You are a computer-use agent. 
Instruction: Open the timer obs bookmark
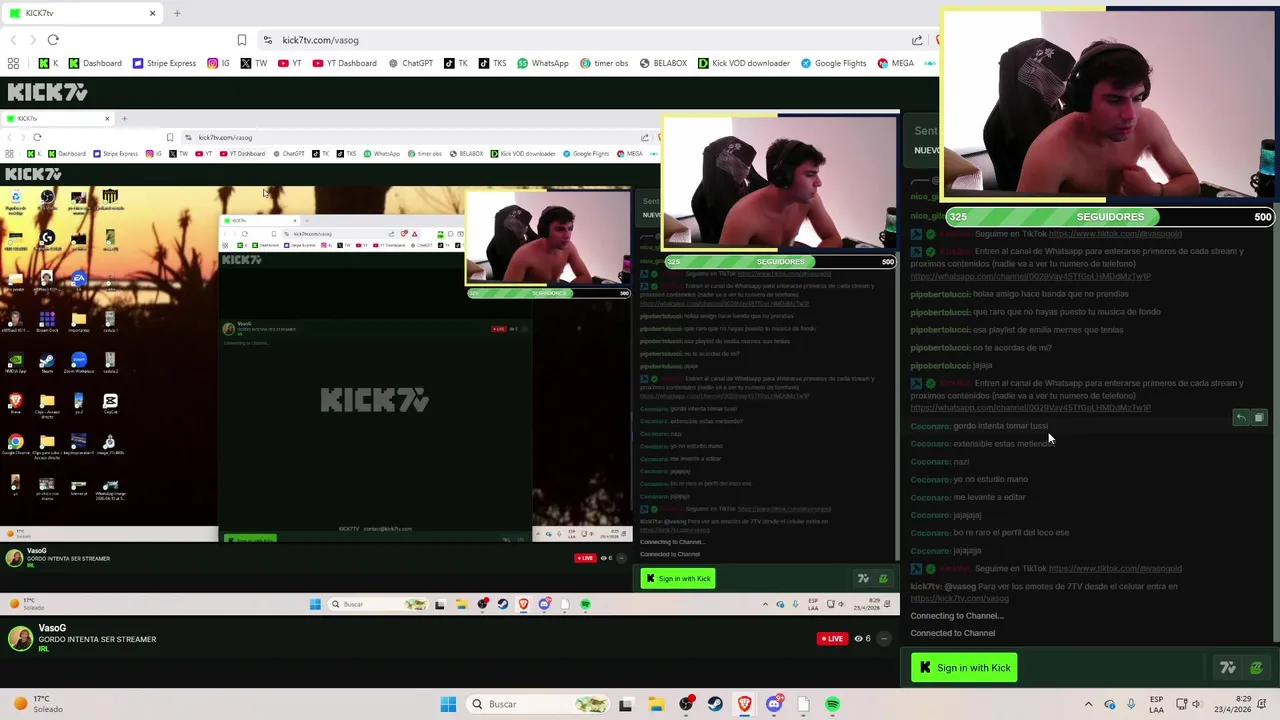(x=603, y=63)
